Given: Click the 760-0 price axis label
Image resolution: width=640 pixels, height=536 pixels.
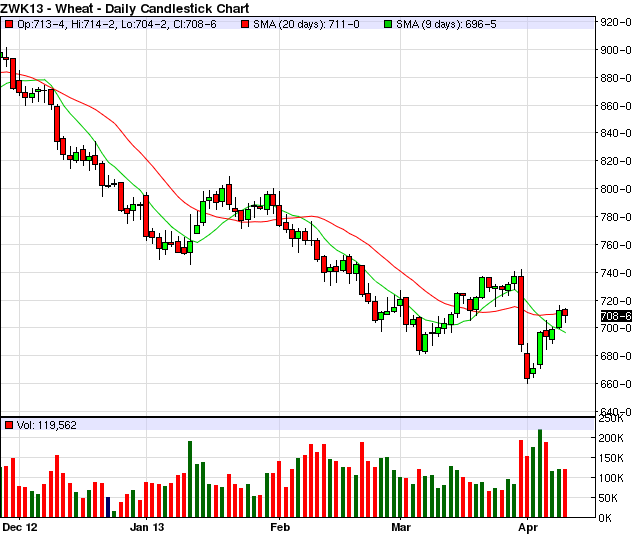Looking at the screenshot, I should coord(616,245).
